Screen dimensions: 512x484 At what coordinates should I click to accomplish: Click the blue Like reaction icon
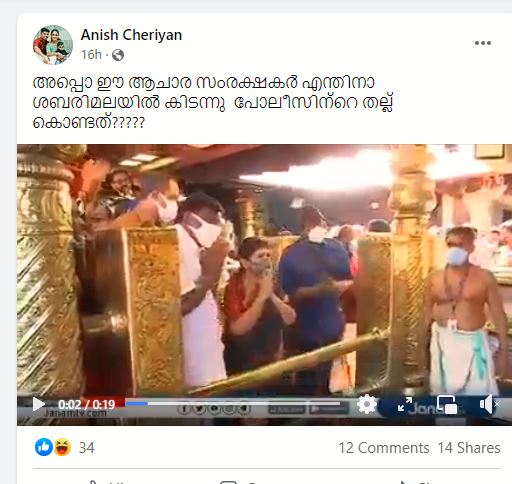pyautogui.click(x=44, y=447)
